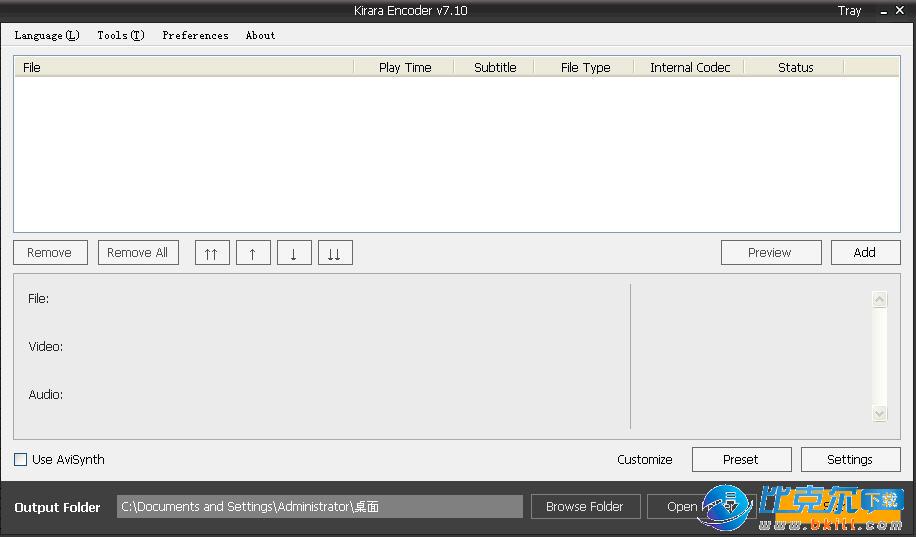Move selected file down one position
The height and width of the screenshot is (537, 916).
pos(294,253)
